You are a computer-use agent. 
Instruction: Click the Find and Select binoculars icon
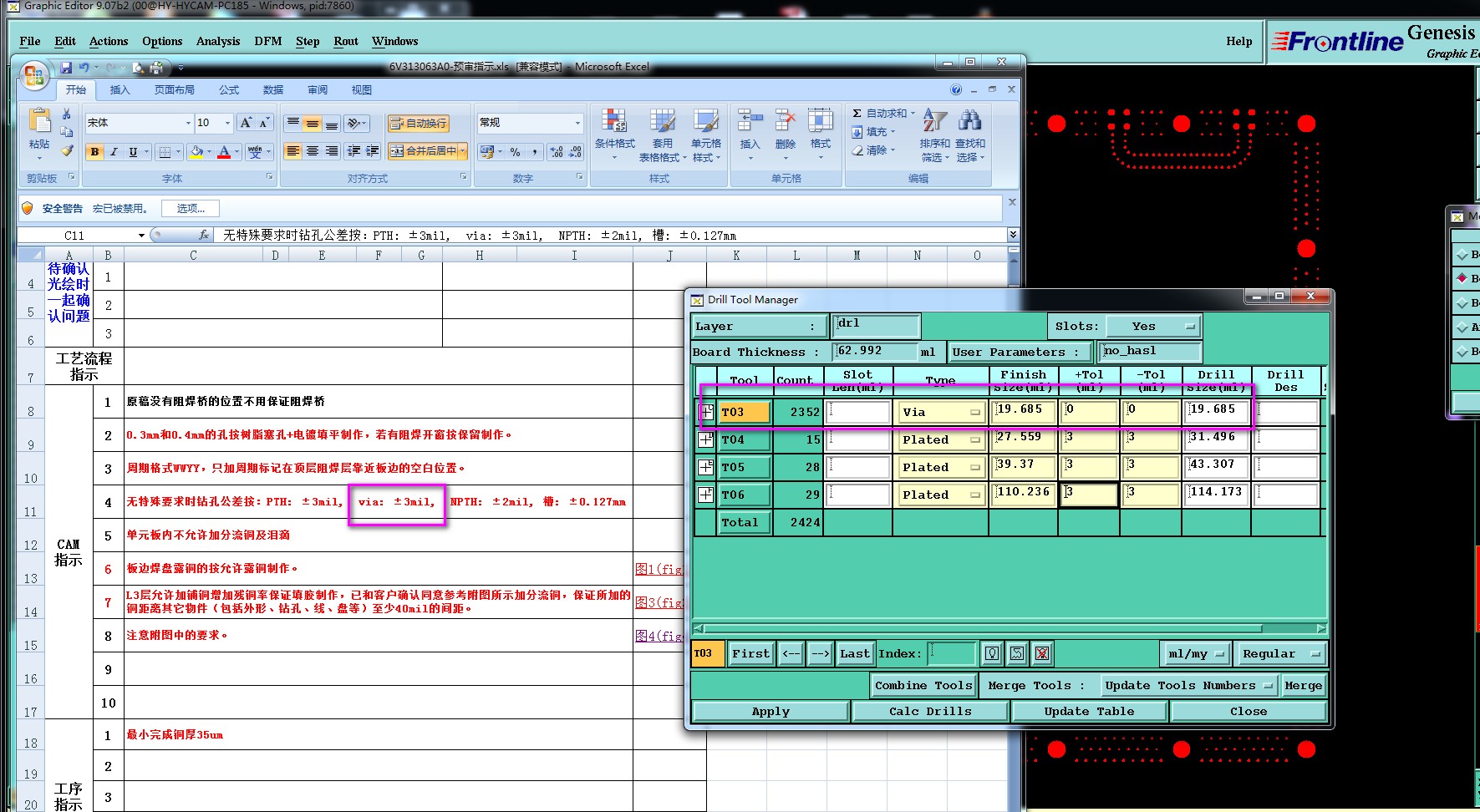pos(969,121)
